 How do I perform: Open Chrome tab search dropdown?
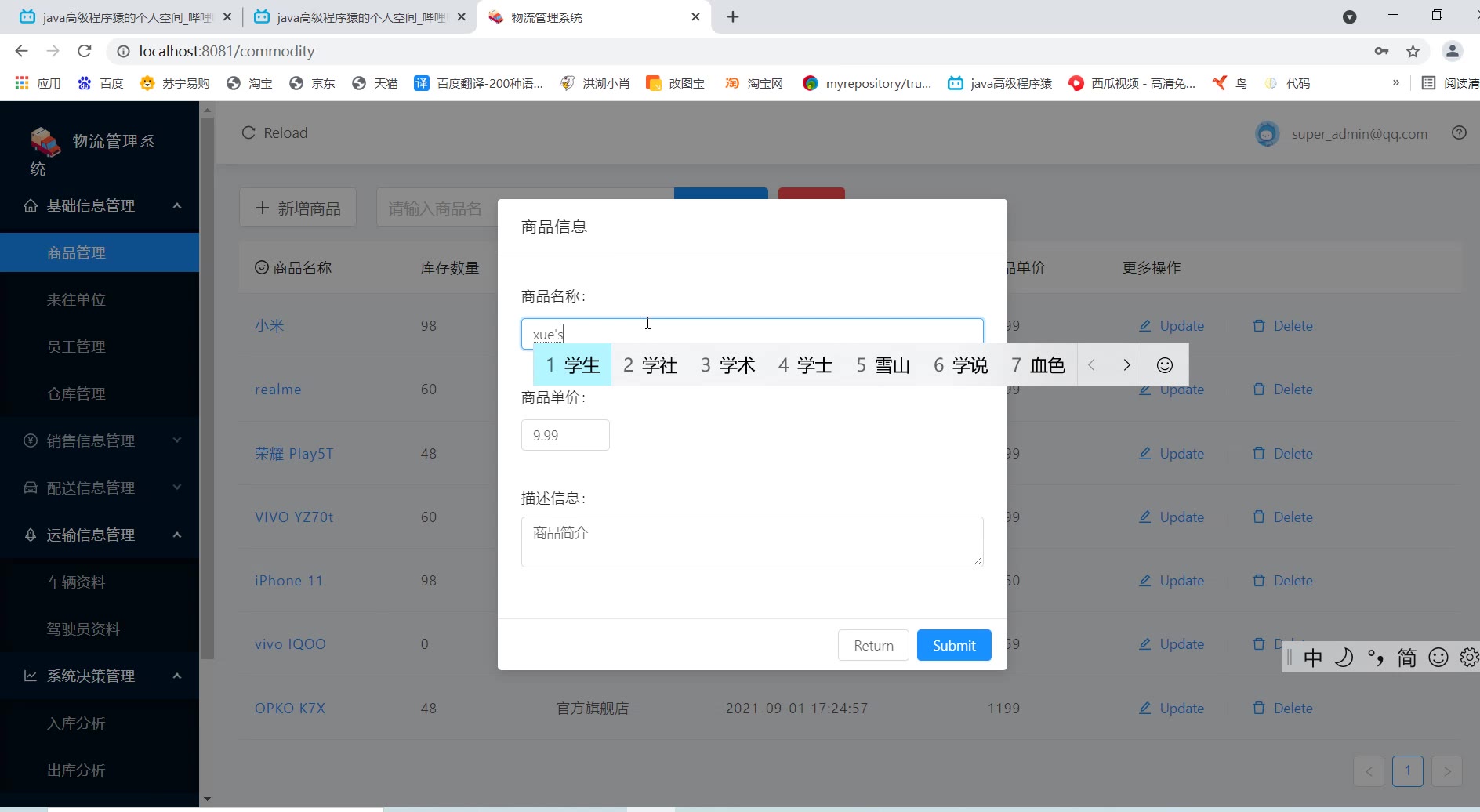pyautogui.click(x=1349, y=16)
